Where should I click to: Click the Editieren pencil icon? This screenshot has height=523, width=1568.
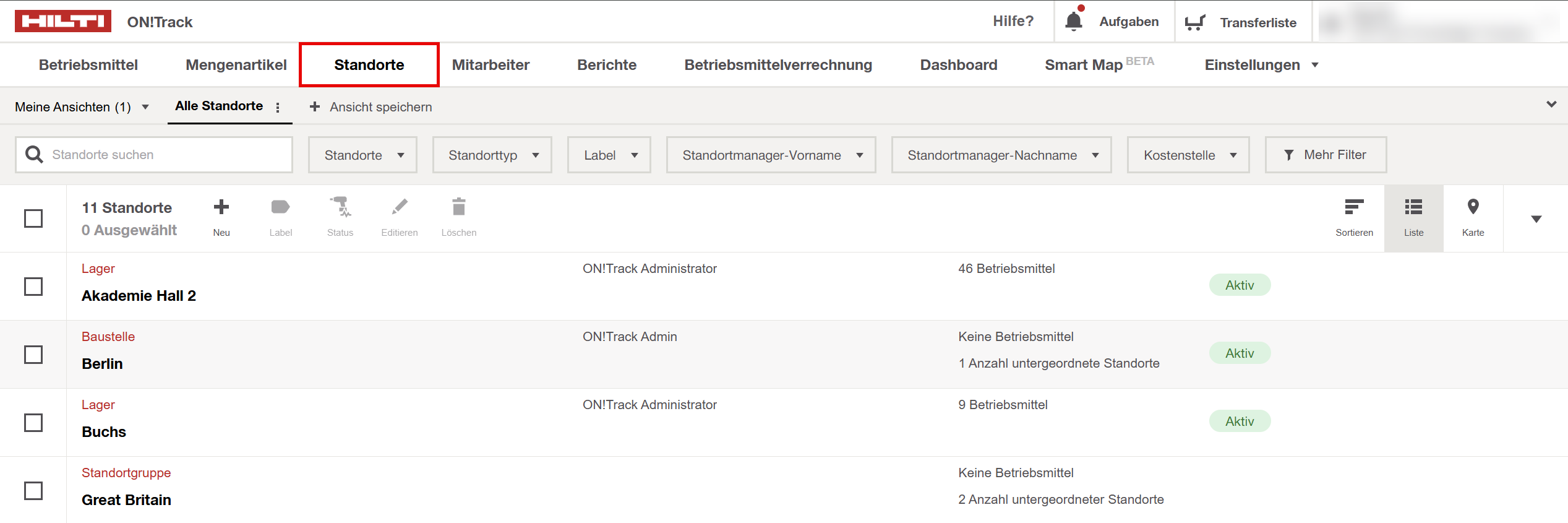point(400,207)
